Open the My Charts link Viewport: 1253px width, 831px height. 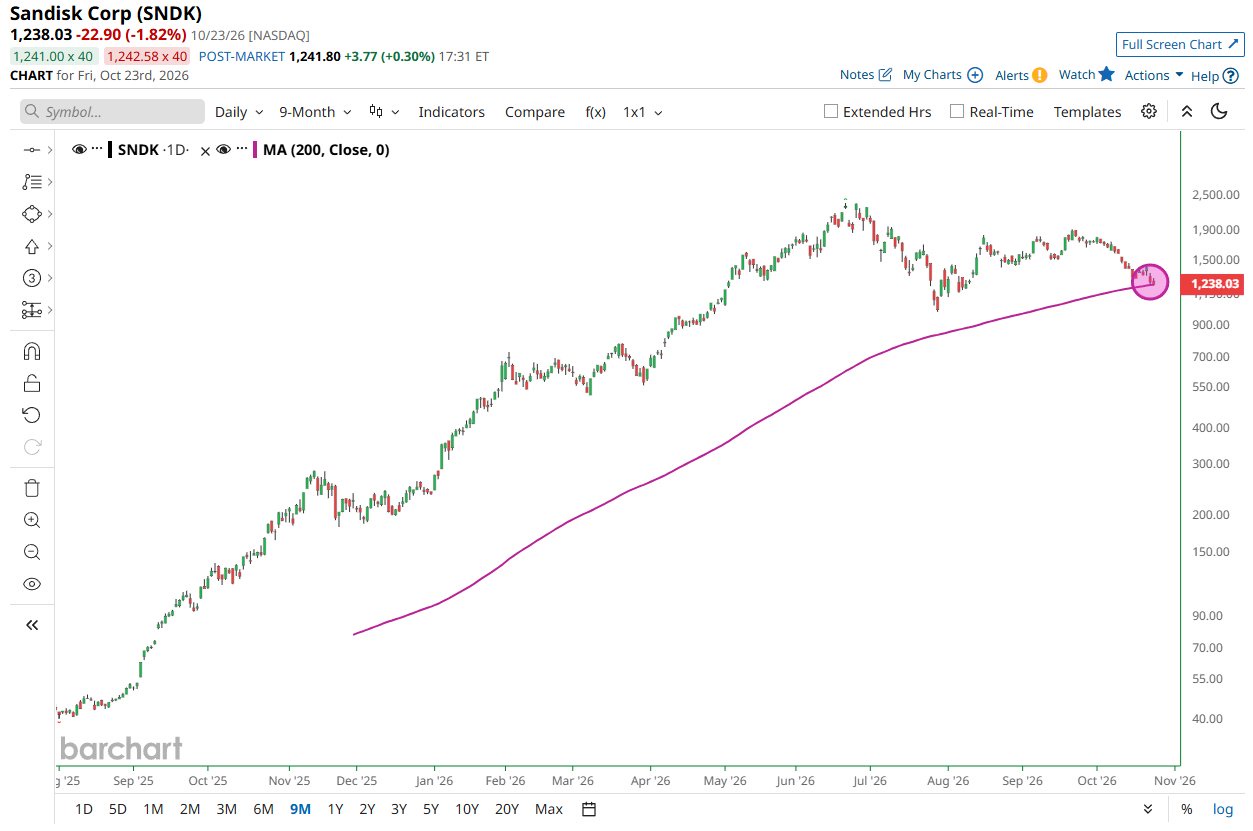click(x=932, y=75)
